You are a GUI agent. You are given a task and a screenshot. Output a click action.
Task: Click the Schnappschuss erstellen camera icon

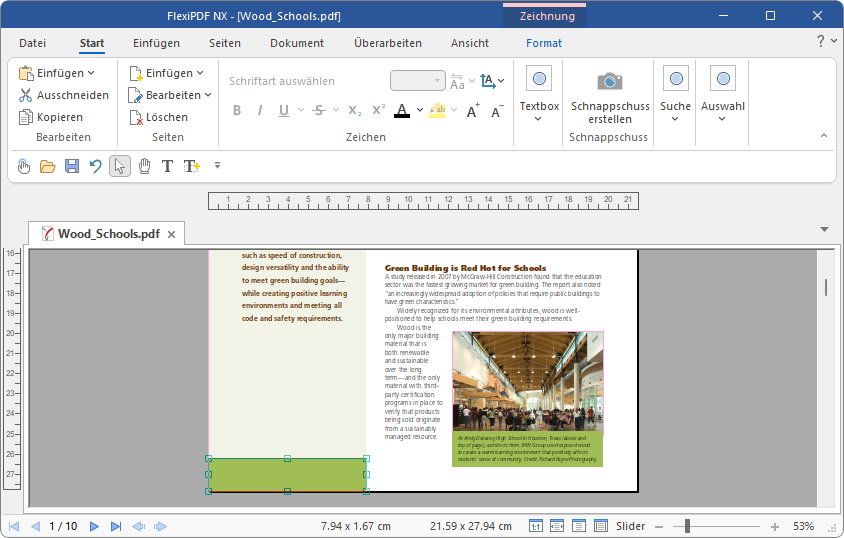[609, 81]
